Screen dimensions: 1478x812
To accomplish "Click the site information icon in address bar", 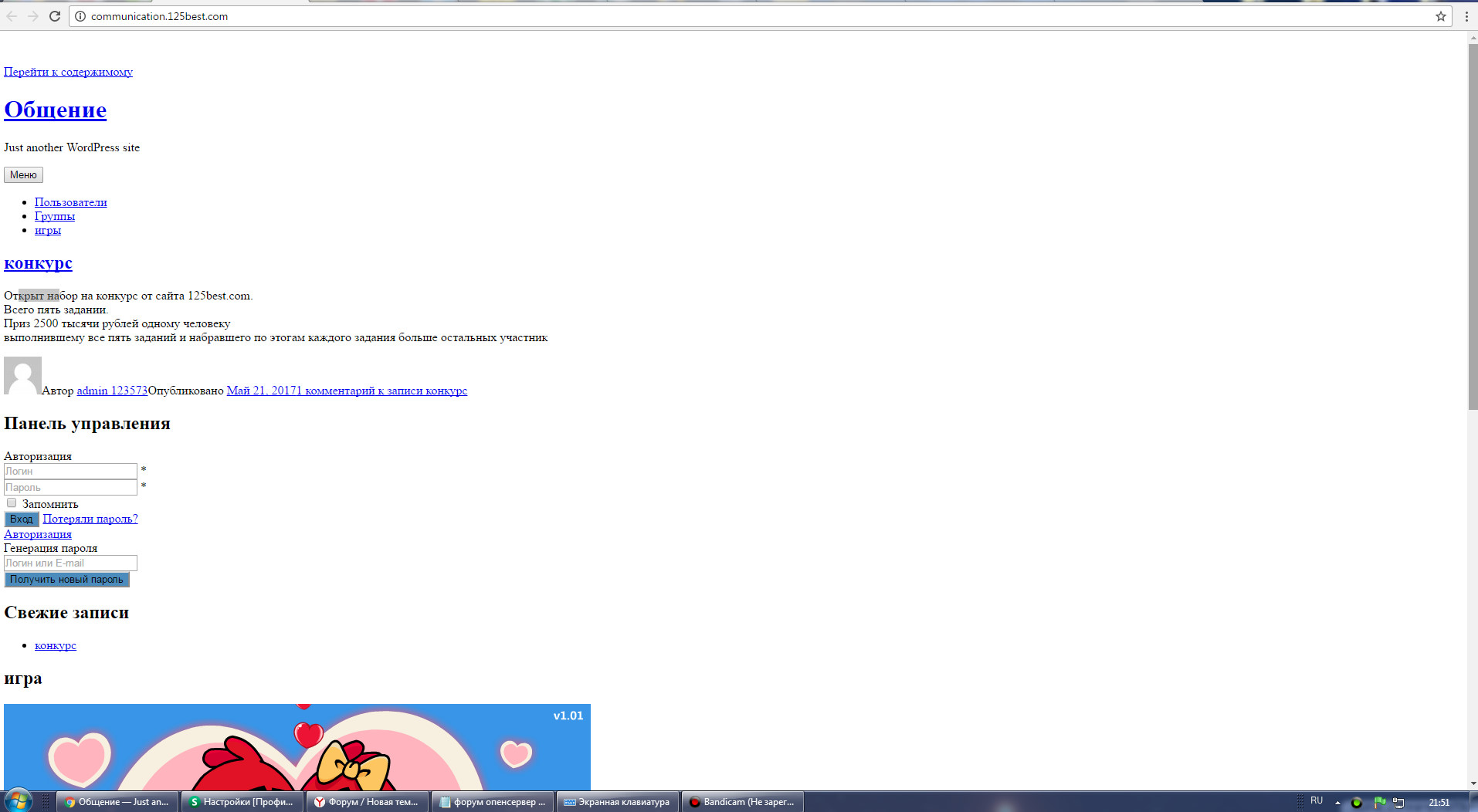I will [x=80, y=16].
